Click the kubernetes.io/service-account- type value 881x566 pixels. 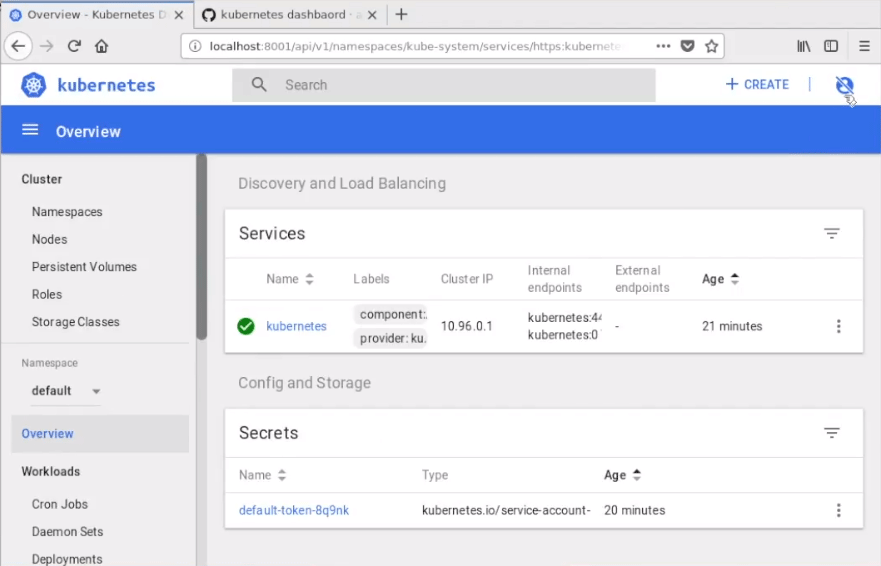pos(506,510)
